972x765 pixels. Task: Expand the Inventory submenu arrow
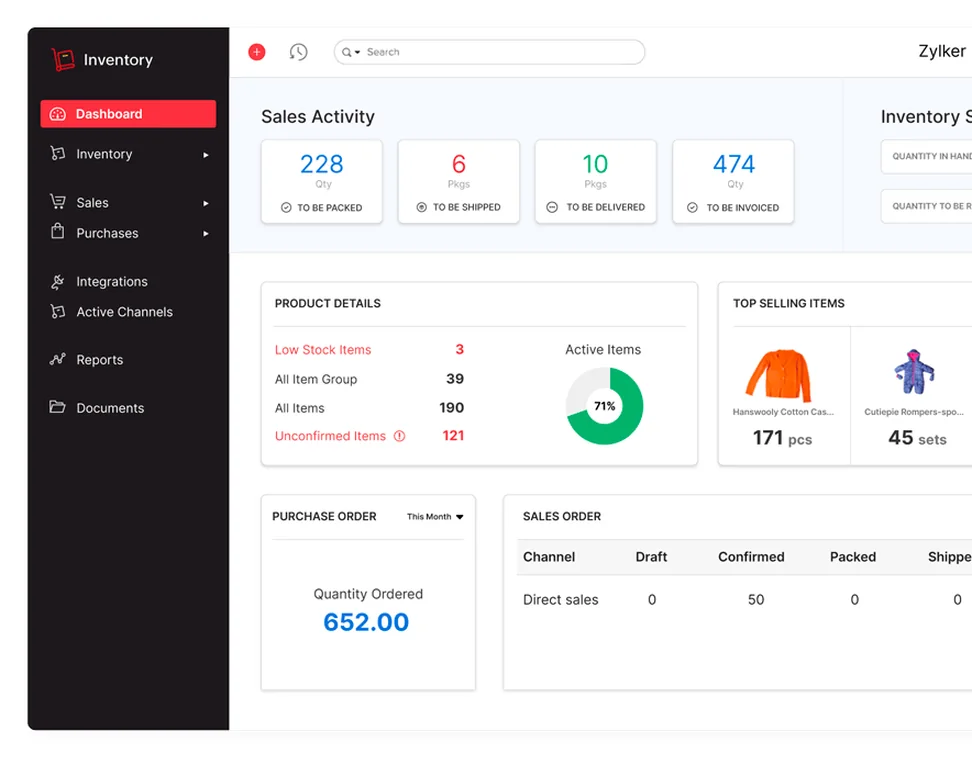click(206, 154)
